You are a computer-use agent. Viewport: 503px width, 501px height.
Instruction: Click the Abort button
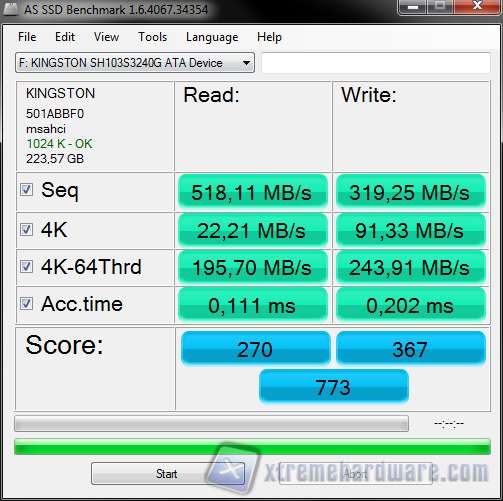click(x=356, y=473)
